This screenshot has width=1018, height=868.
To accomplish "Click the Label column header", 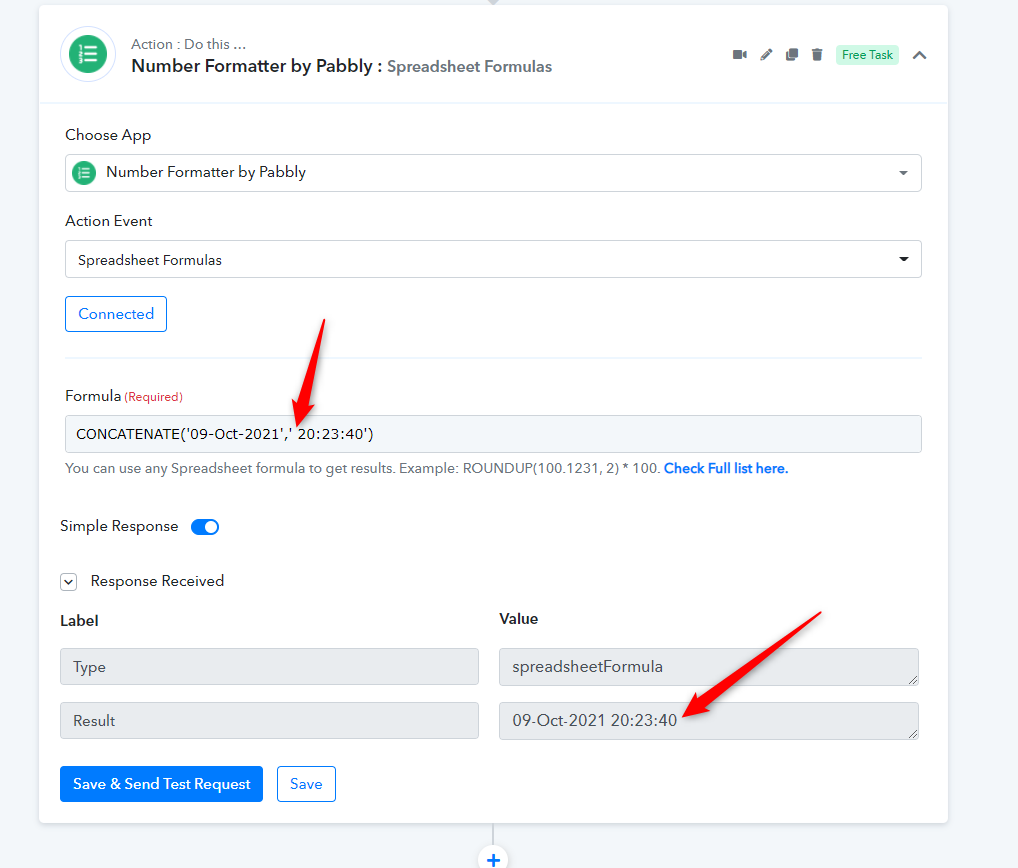I will pos(79,621).
